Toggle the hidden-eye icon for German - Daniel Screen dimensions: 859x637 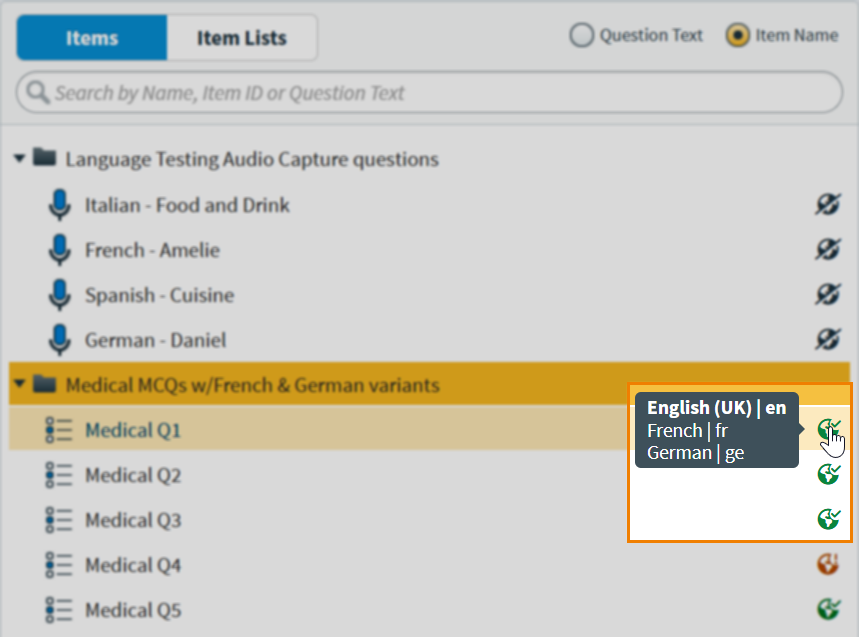[827, 340]
